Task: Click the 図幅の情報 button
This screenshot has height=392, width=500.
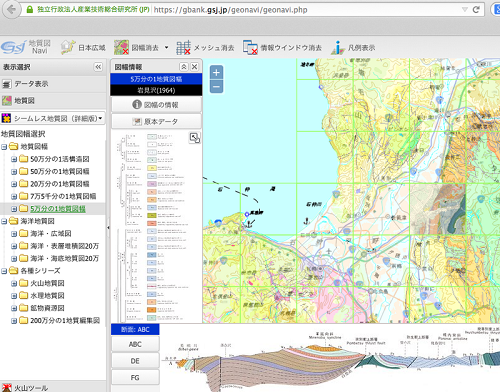Action: click(x=156, y=105)
